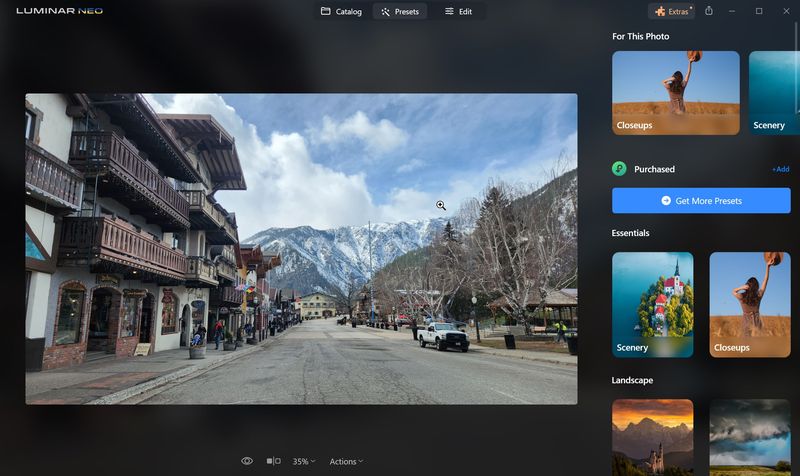The image size is (800, 476).
Task: Click the Get More Presets button
Action: coord(701,201)
